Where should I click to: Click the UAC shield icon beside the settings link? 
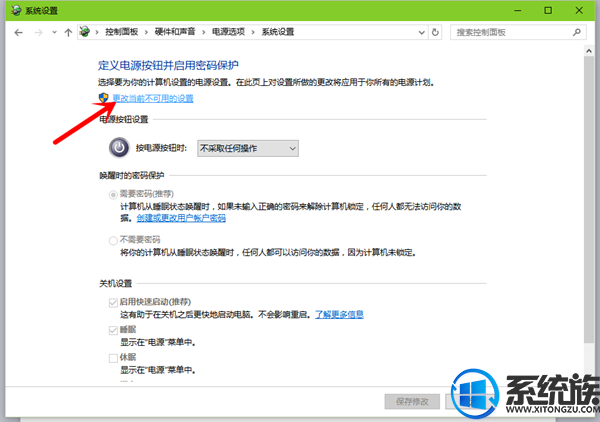click(104, 98)
